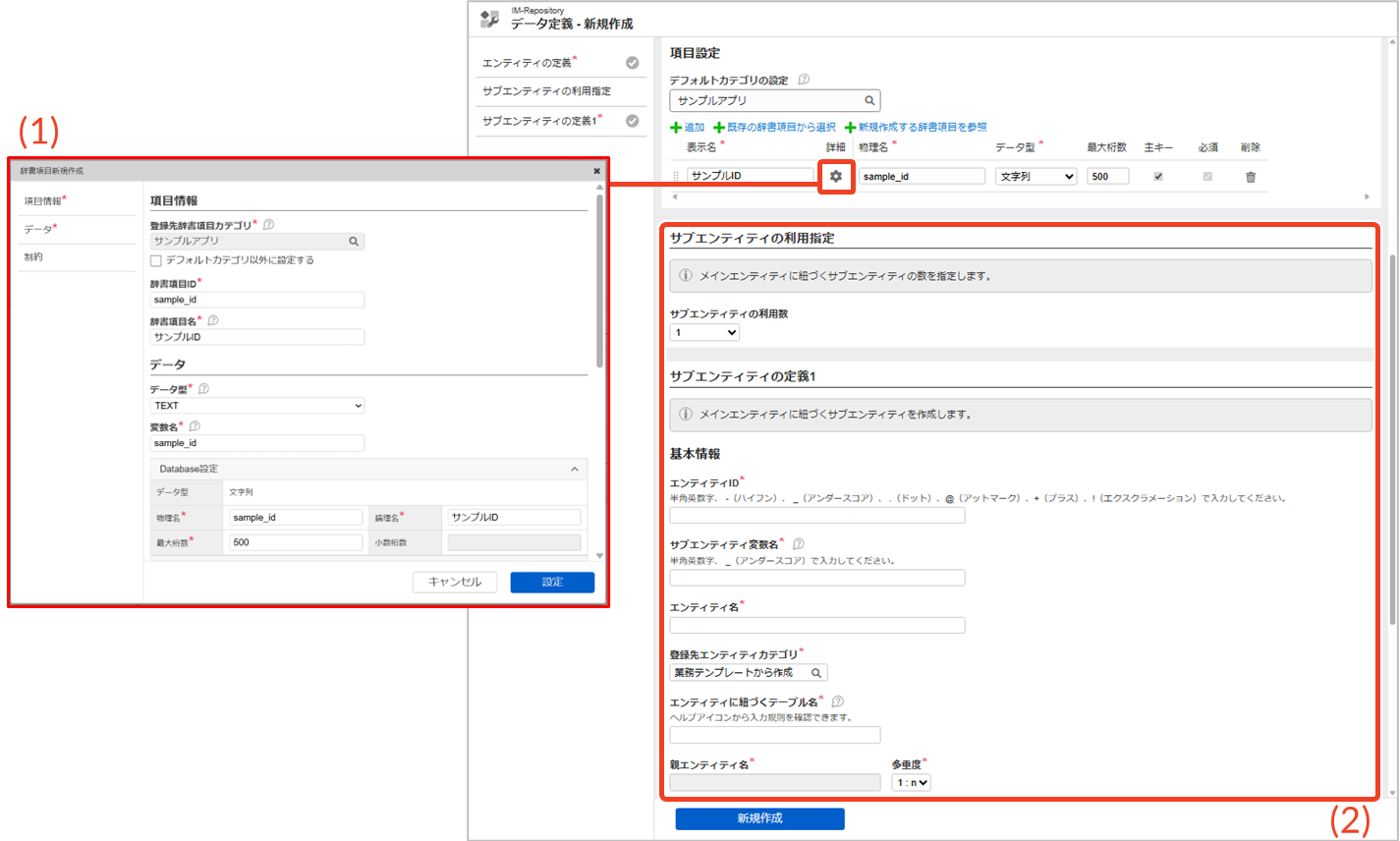The height and width of the screenshot is (841, 1400).
Task: Click the gear icon in detail column
Action: click(835, 177)
